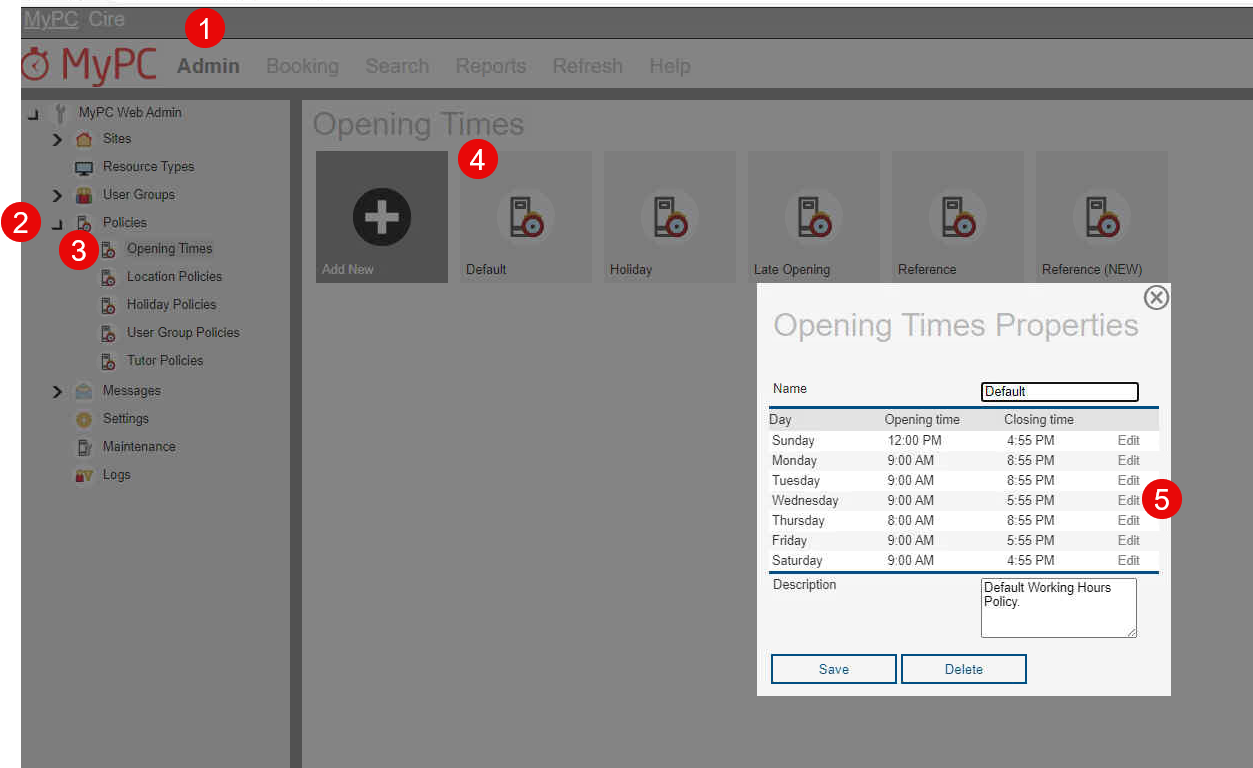Open the Booking menu

coord(302,66)
